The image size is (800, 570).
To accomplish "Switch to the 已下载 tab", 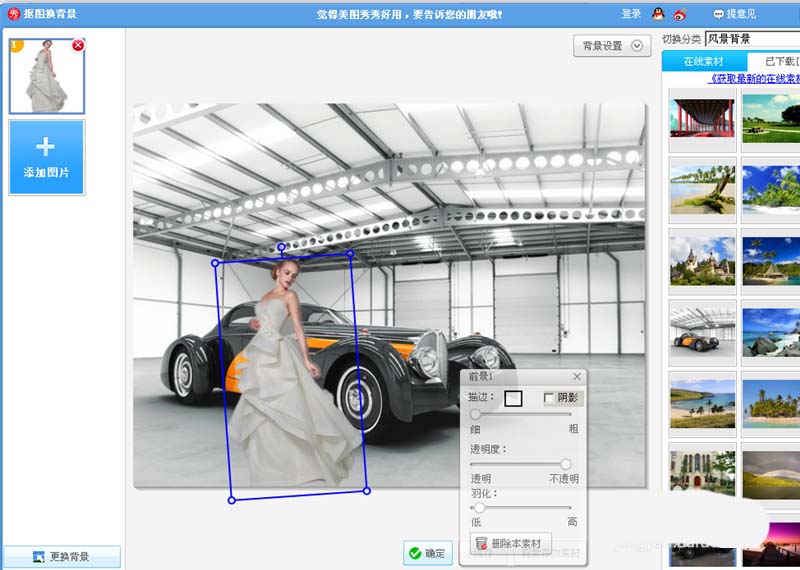I will click(x=774, y=62).
